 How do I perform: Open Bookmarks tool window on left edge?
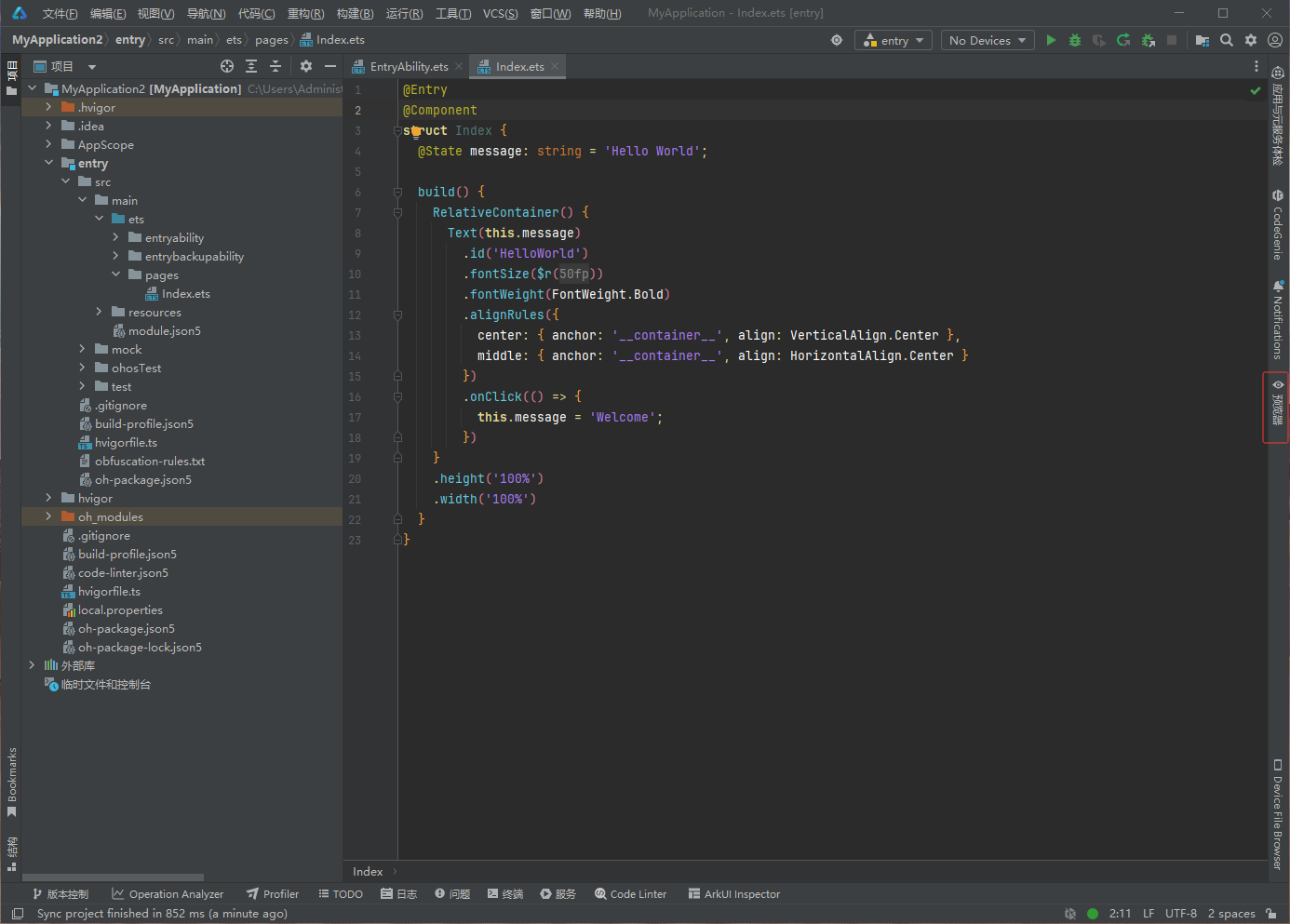(x=12, y=783)
